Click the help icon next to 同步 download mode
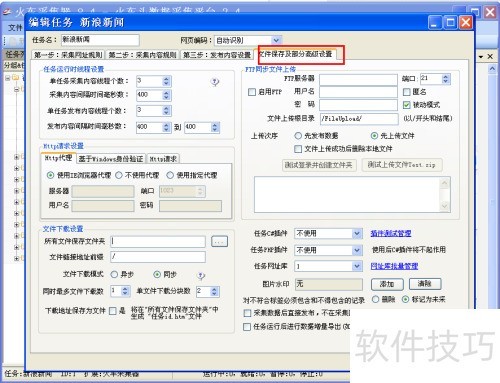This screenshot has width=500, height=383. click(201, 275)
